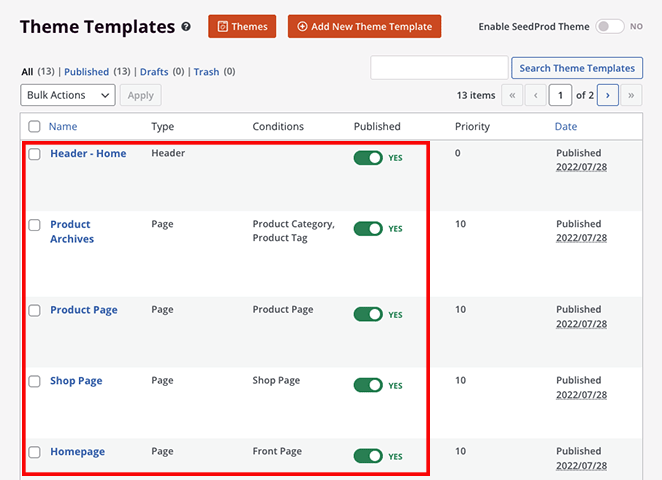Screen dimensions: 662x480
Task: Tick the select-all checkbox in header
Action: tap(34, 127)
